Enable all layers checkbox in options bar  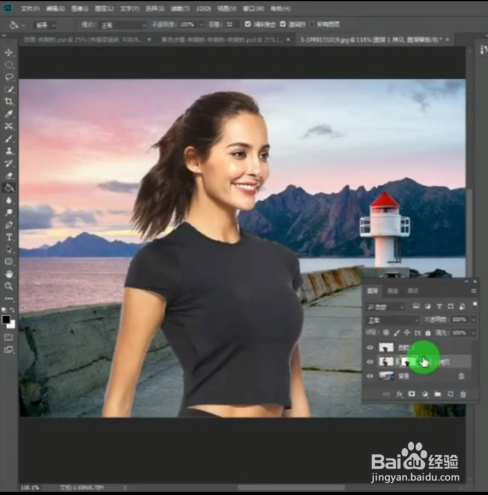[312, 24]
